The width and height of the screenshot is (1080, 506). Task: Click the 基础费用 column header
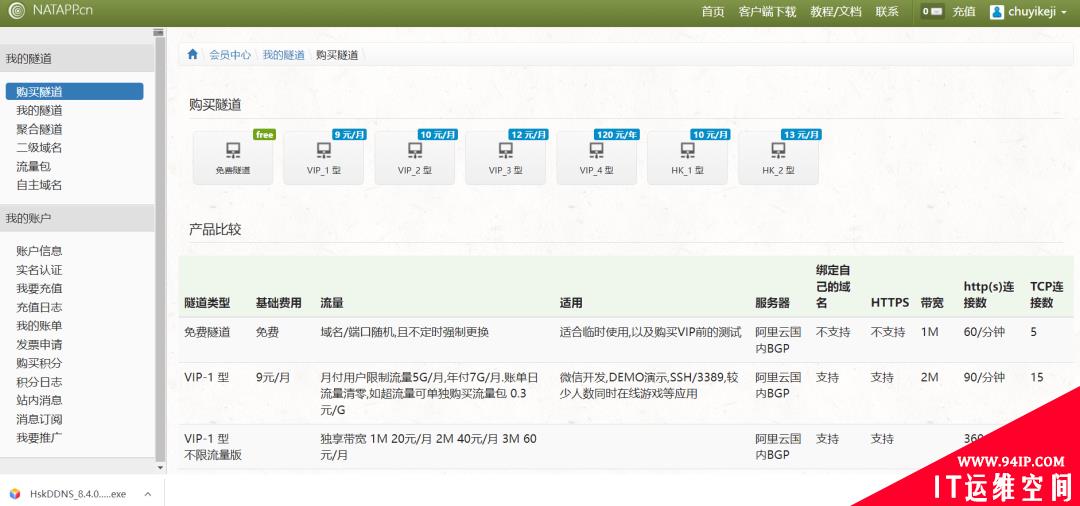[278, 303]
